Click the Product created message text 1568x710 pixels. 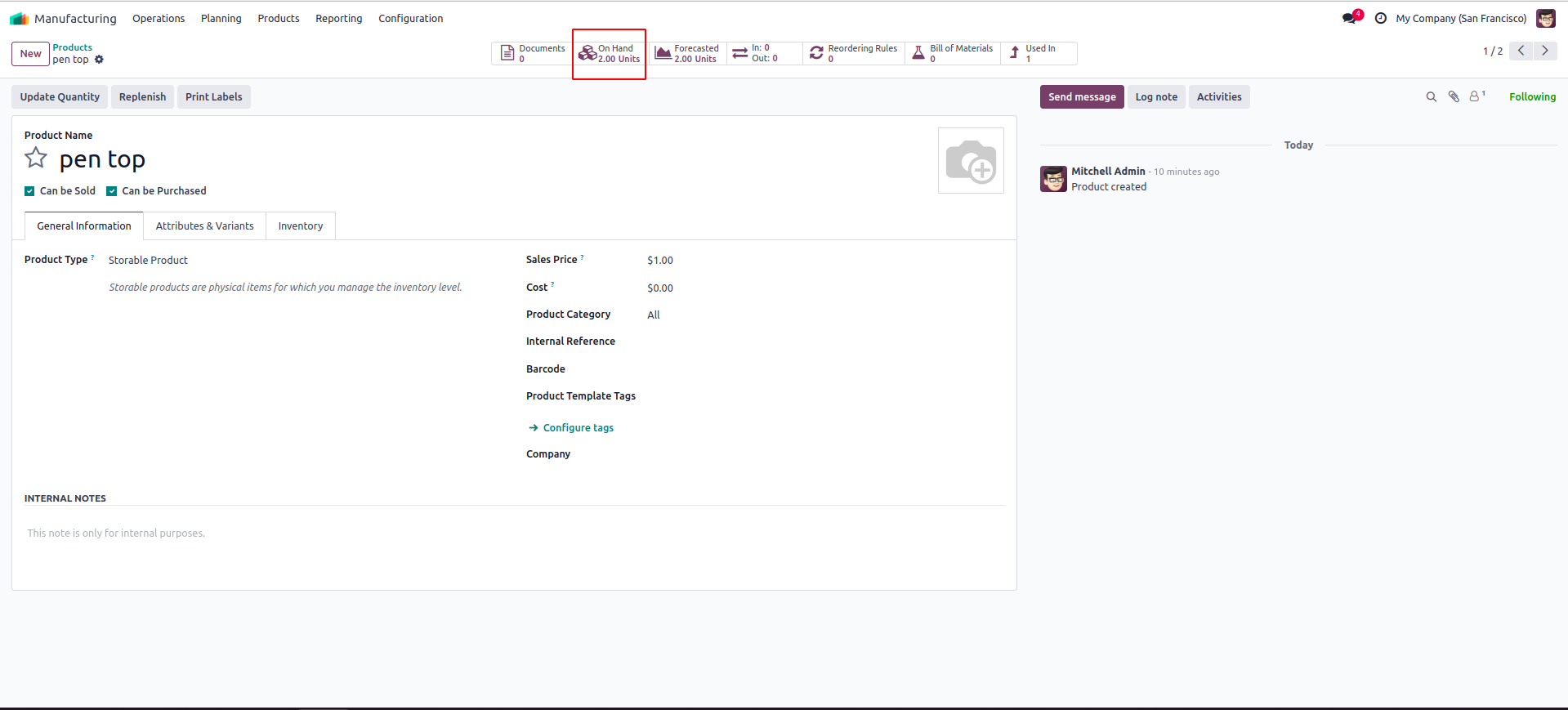click(x=1109, y=187)
